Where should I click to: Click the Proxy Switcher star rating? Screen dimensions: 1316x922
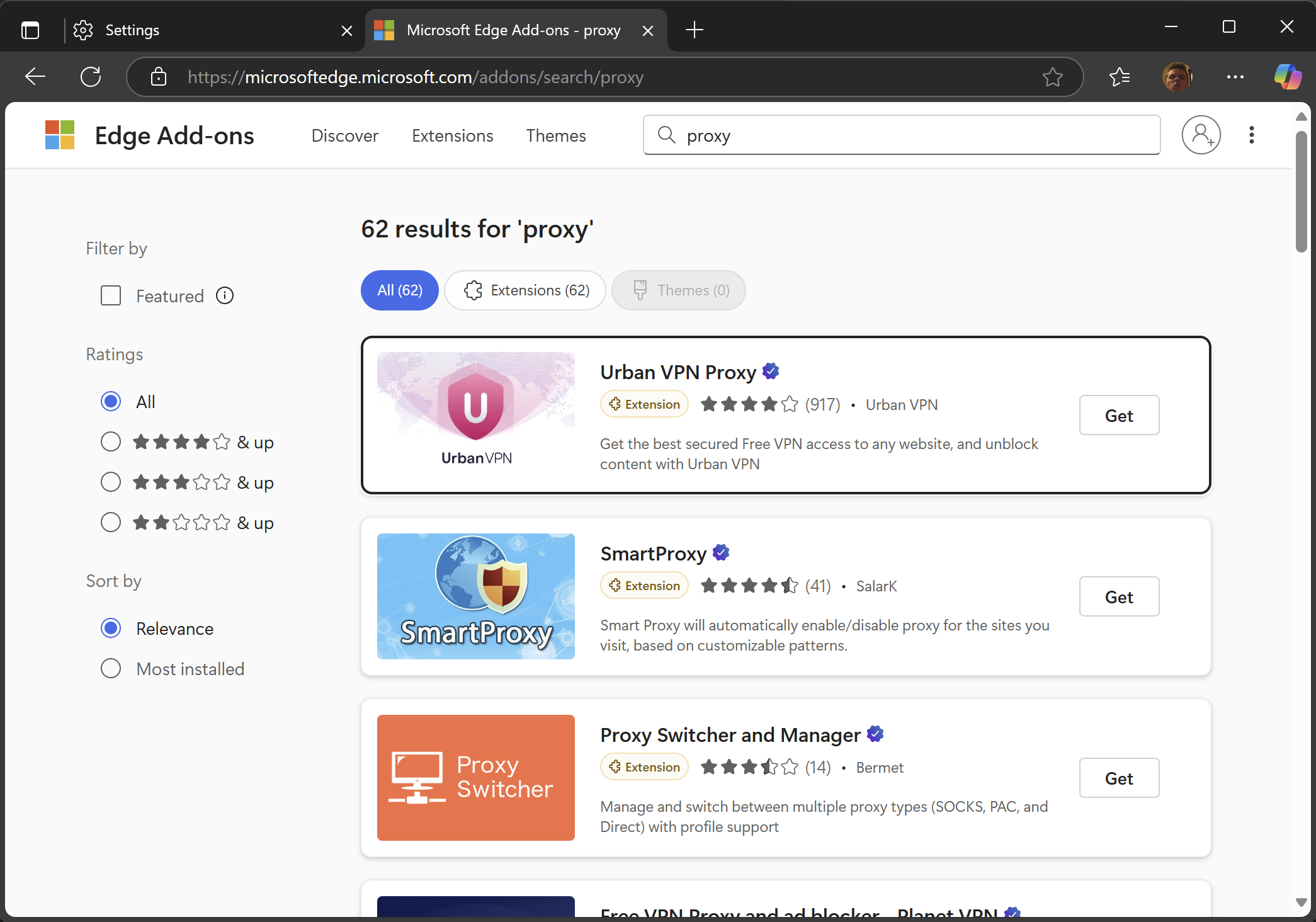coord(750,767)
